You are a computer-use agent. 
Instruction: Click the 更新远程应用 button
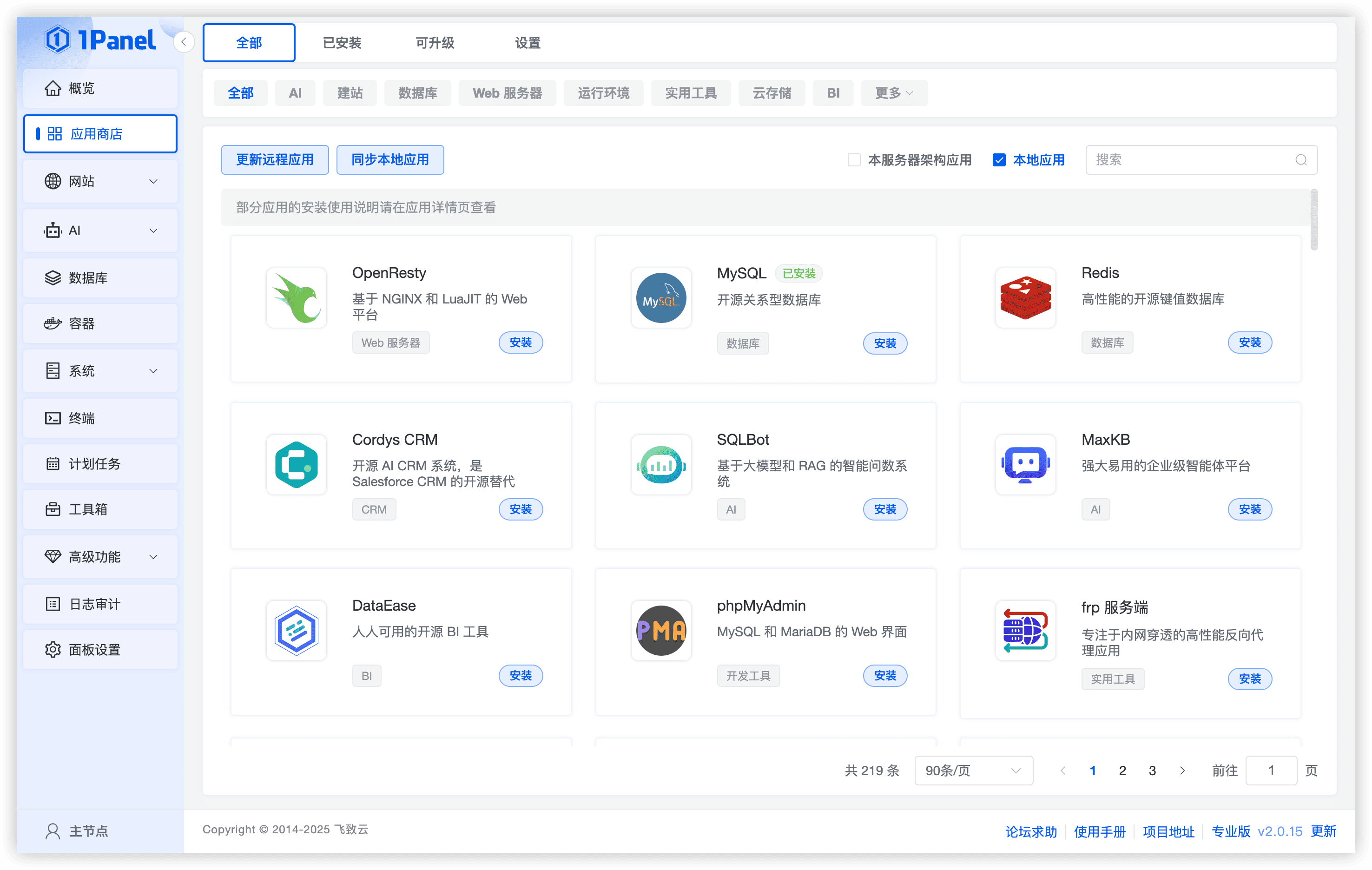[x=275, y=160]
